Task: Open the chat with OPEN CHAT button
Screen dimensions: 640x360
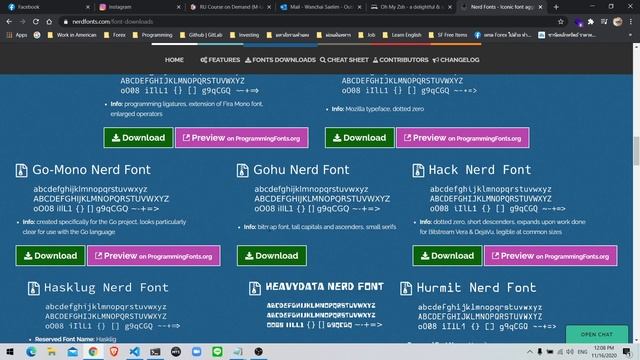Action: point(597,334)
